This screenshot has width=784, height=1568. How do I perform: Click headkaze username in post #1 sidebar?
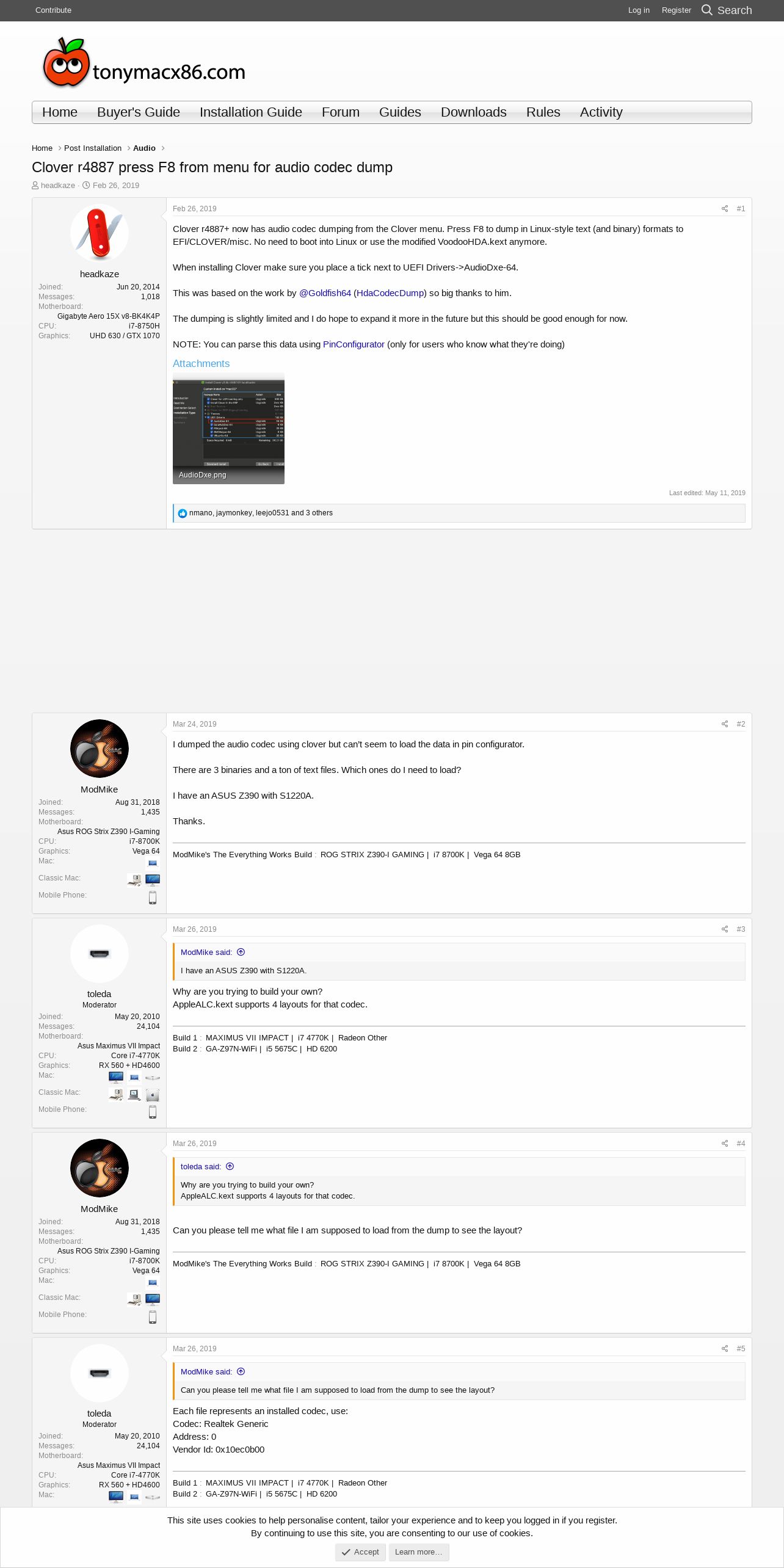[100, 274]
